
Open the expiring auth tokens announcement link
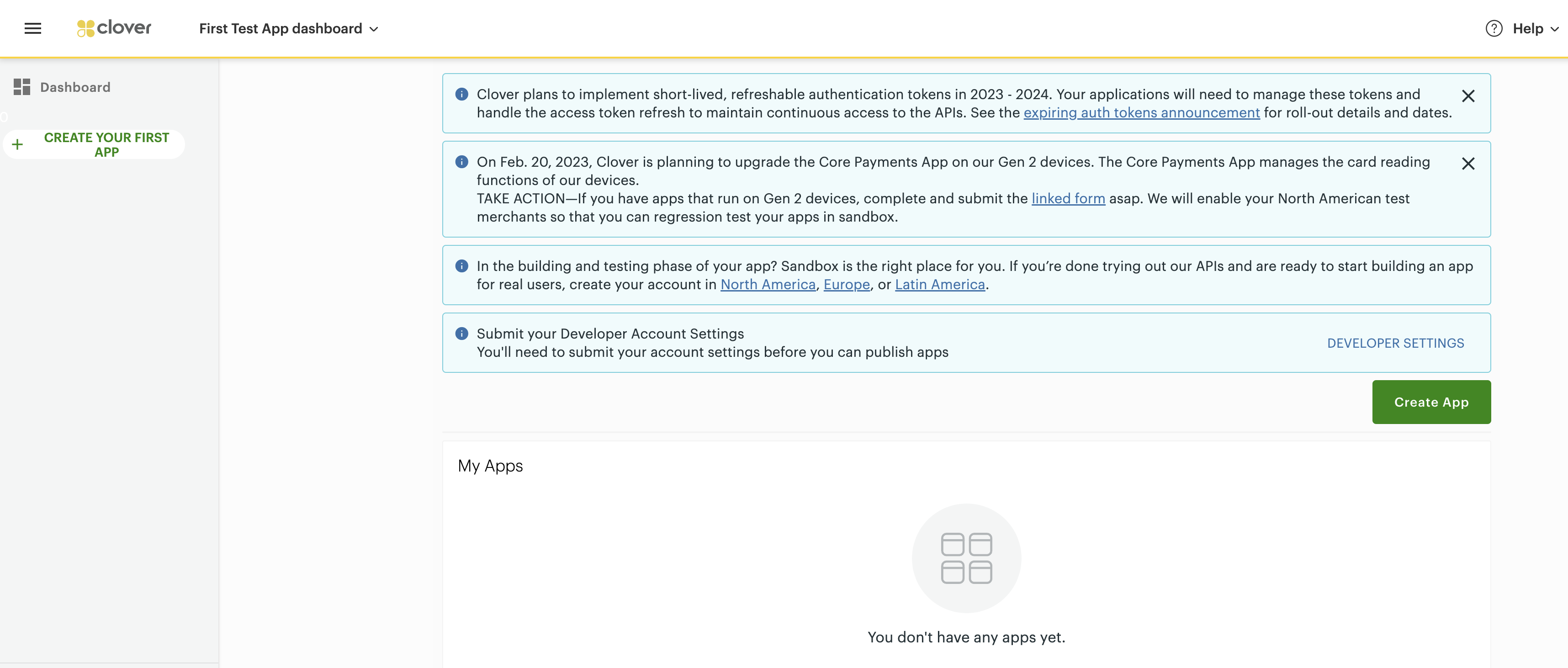[1141, 113]
